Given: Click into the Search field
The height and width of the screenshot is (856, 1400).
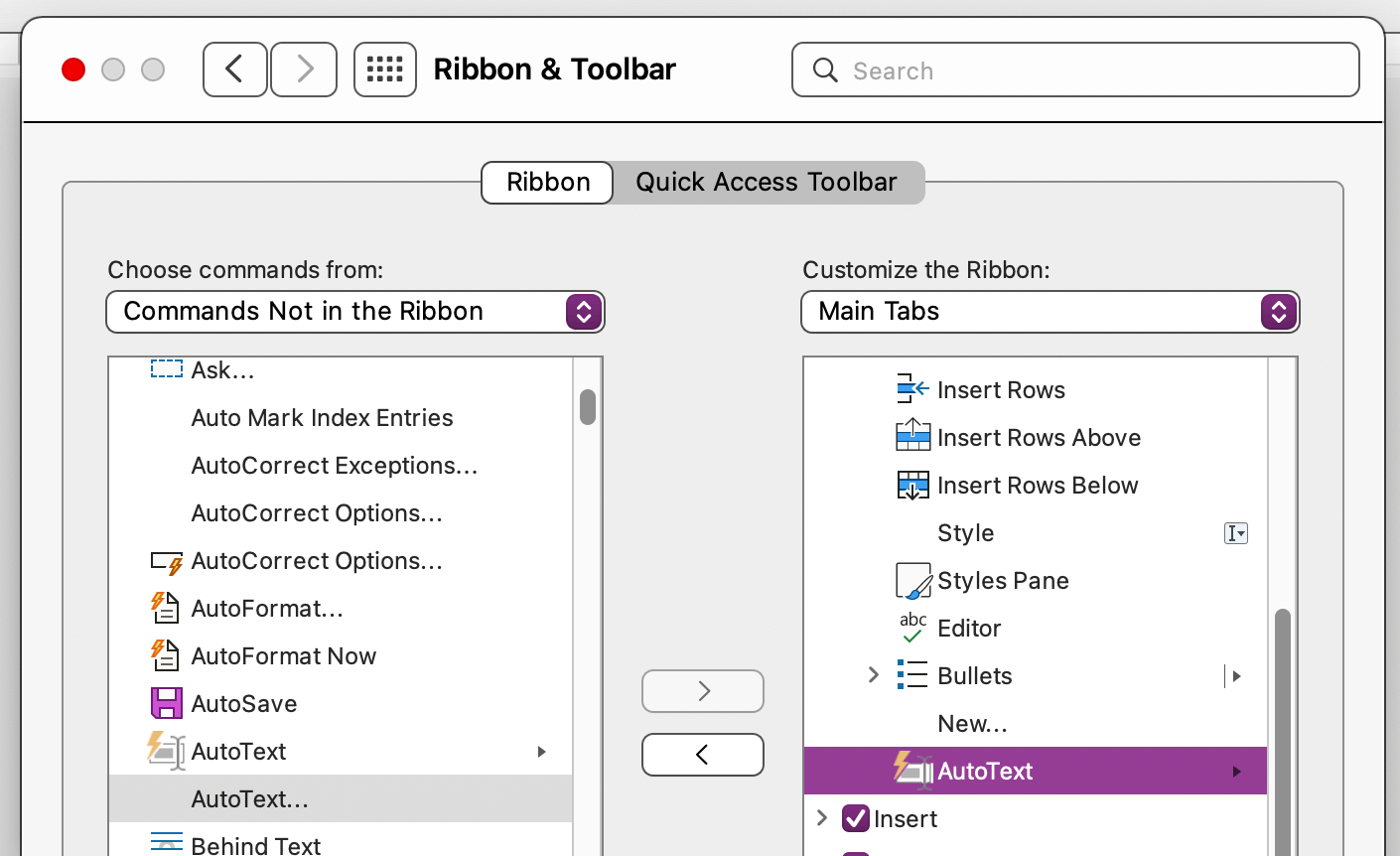Looking at the screenshot, I should [x=1075, y=70].
